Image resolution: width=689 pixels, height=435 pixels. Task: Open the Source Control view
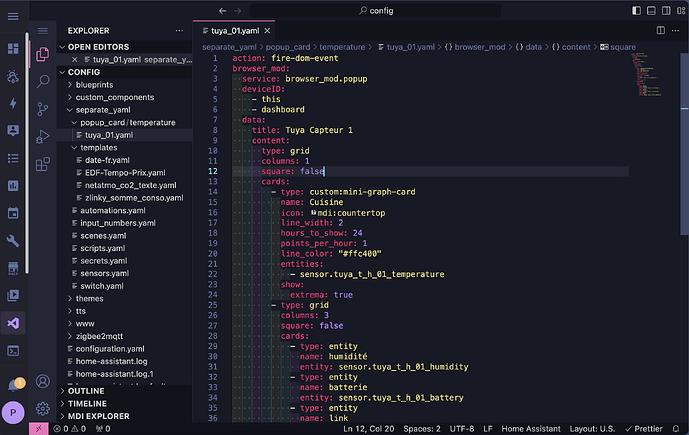[43, 109]
